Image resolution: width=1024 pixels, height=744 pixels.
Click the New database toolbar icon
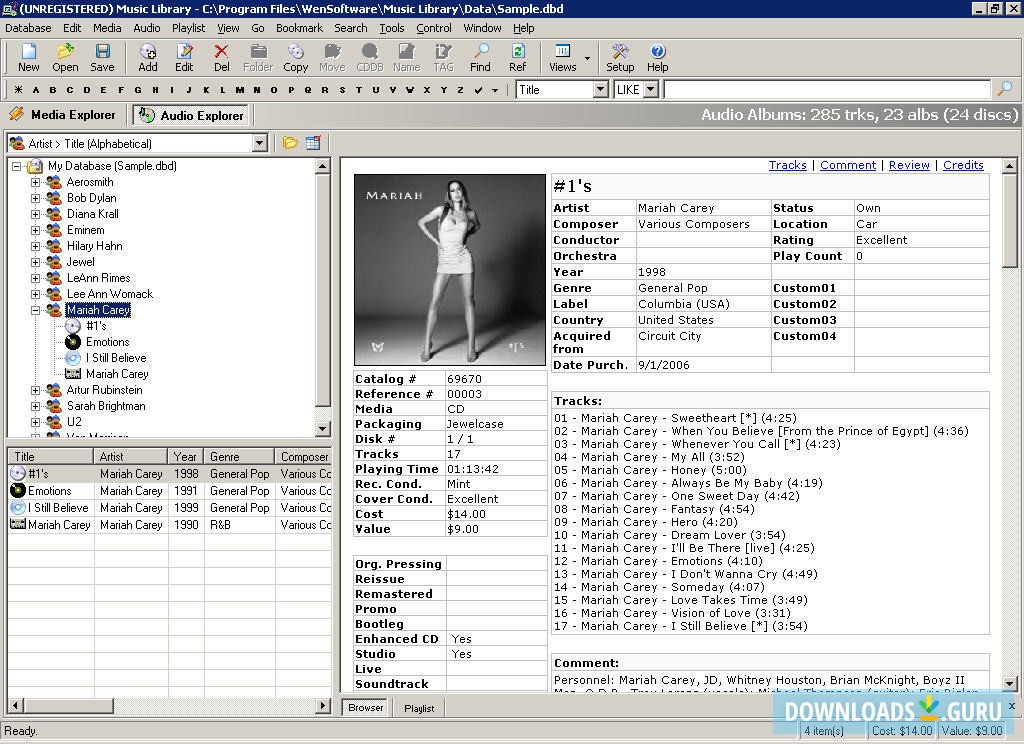coord(29,57)
